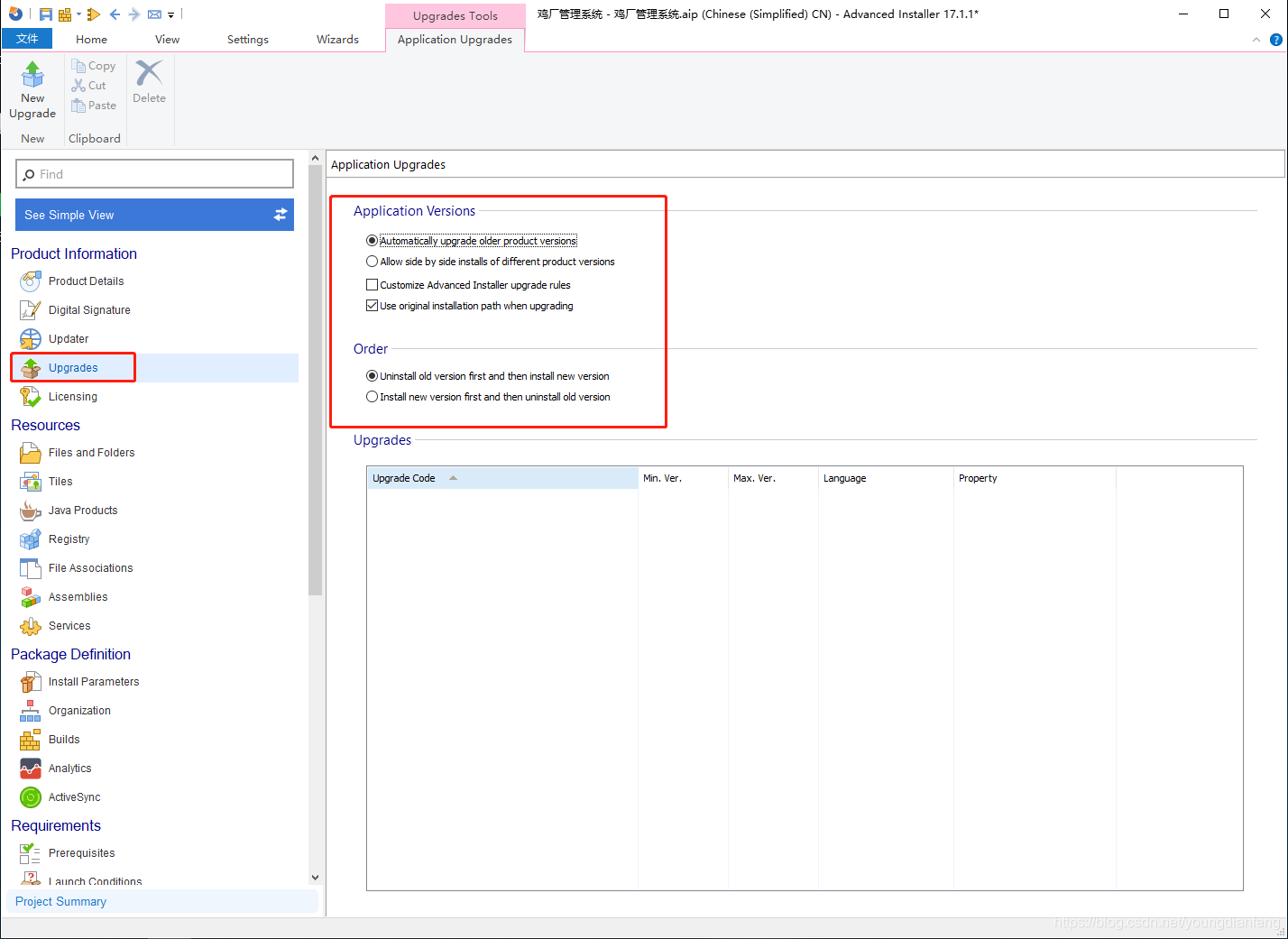Click the Delete ribbon button
The height and width of the screenshot is (939, 1288).
(149, 82)
